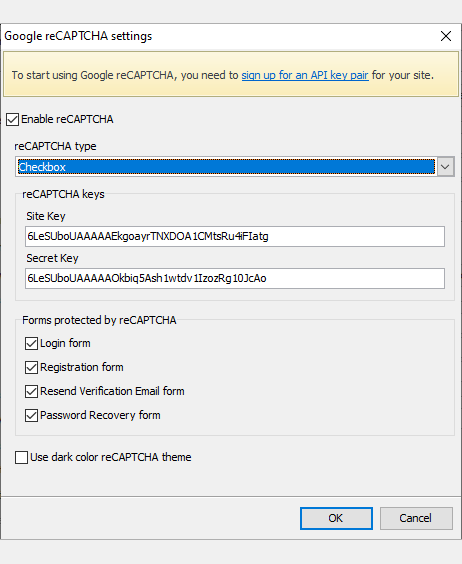
Task: Click the Registration form label text
Action: [82, 367]
